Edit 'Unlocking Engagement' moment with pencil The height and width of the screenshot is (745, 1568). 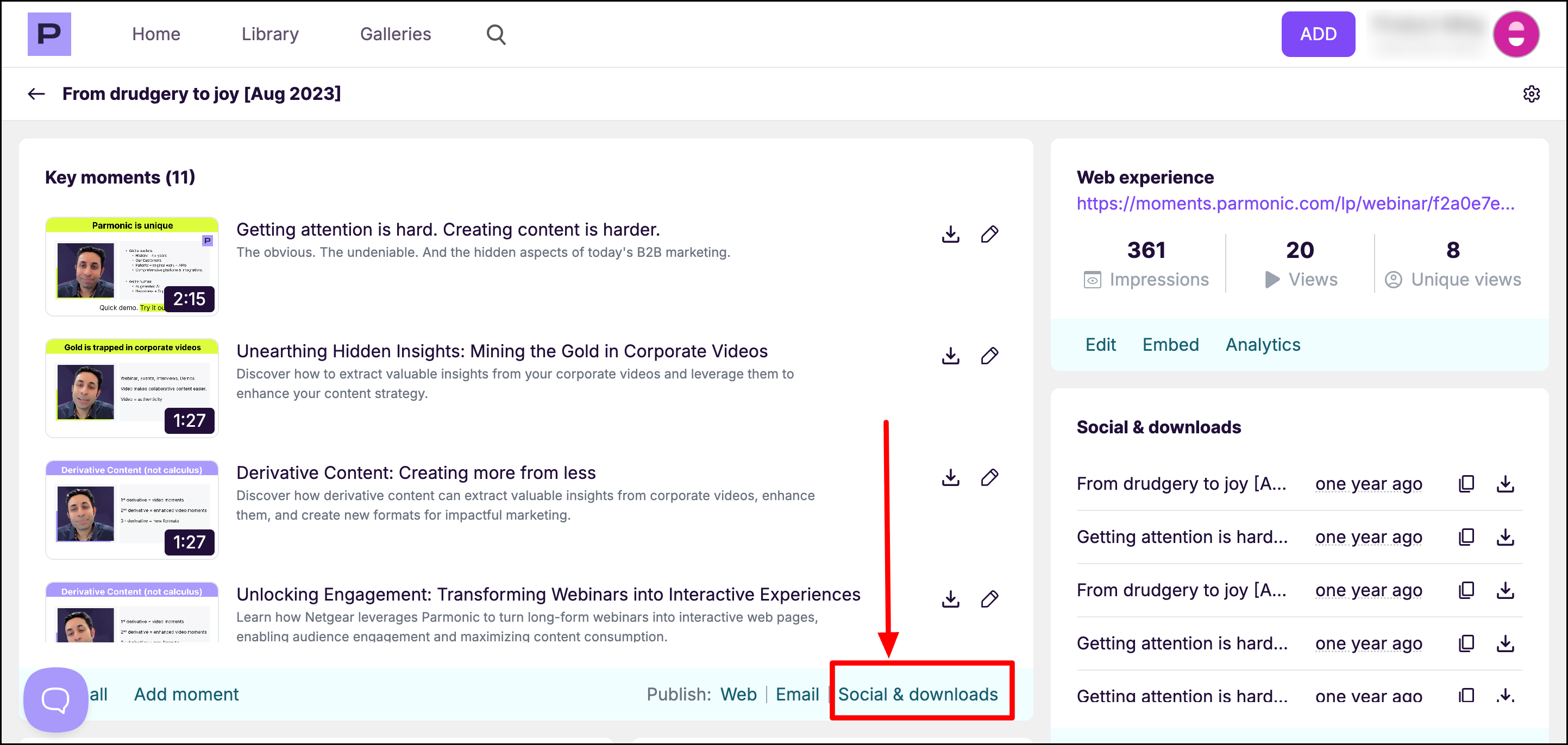(x=989, y=599)
